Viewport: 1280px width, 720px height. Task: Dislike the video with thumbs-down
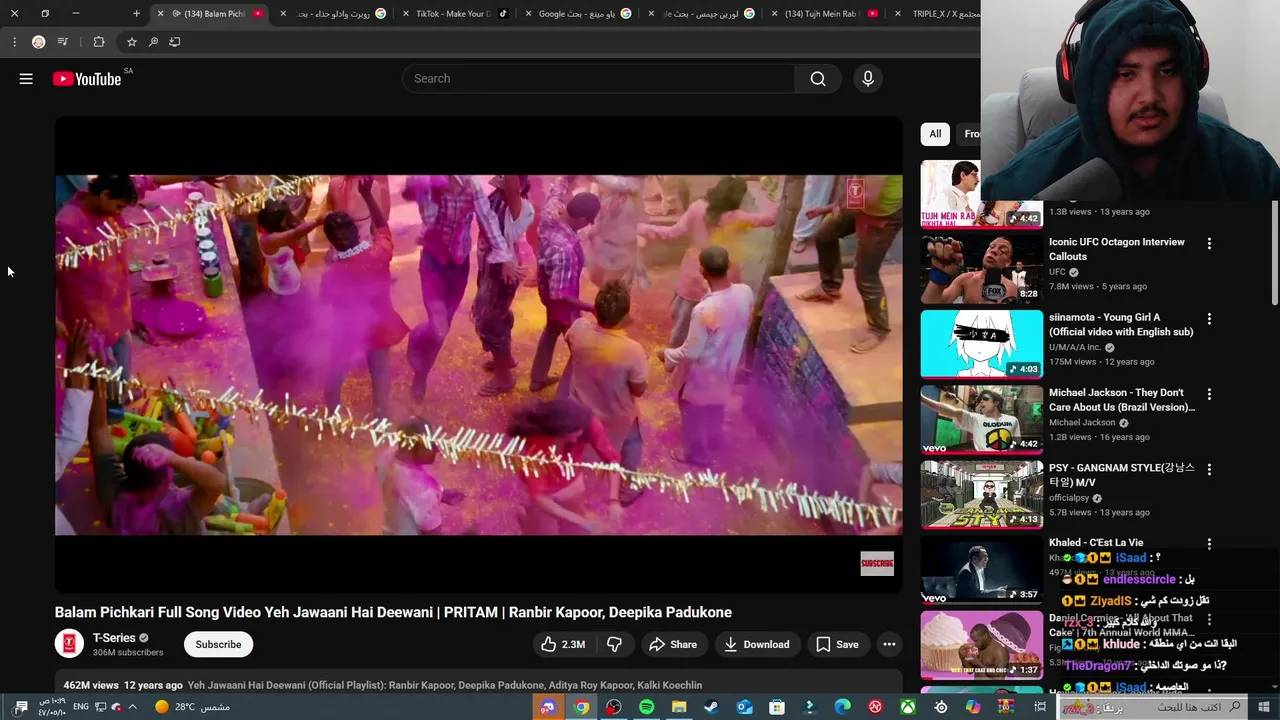(x=614, y=644)
